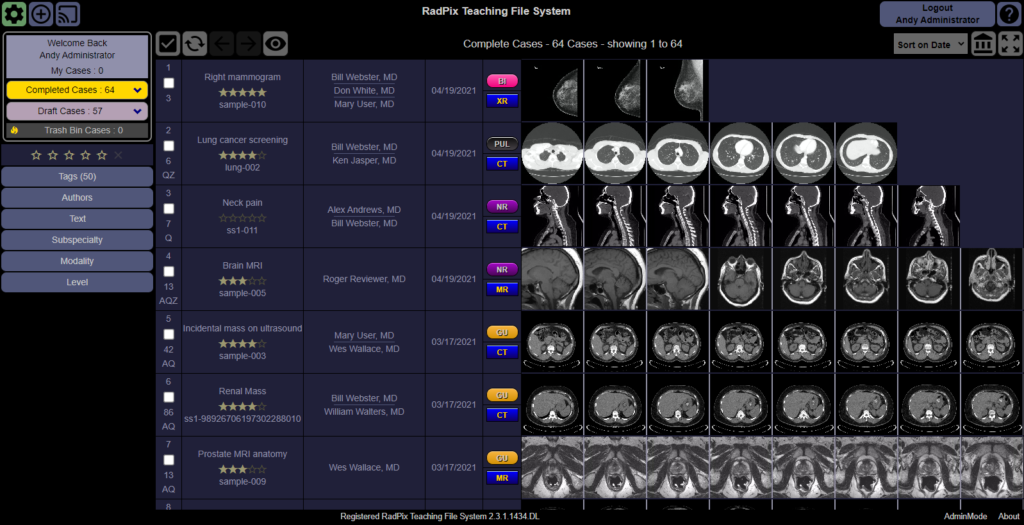This screenshot has height=525, width=1024.
Task: Open the Right mammogram case title
Action: pyautogui.click(x=242, y=77)
